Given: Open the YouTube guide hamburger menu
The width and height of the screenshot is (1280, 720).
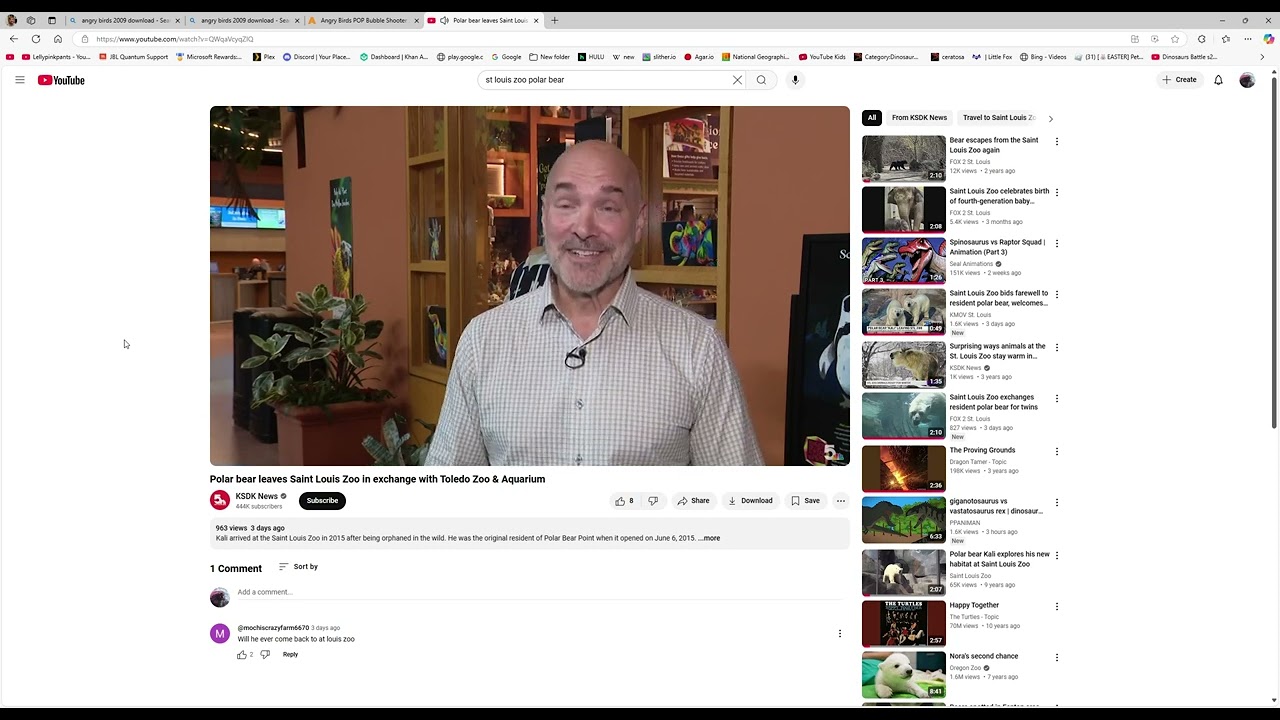Looking at the screenshot, I should pos(19,80).
